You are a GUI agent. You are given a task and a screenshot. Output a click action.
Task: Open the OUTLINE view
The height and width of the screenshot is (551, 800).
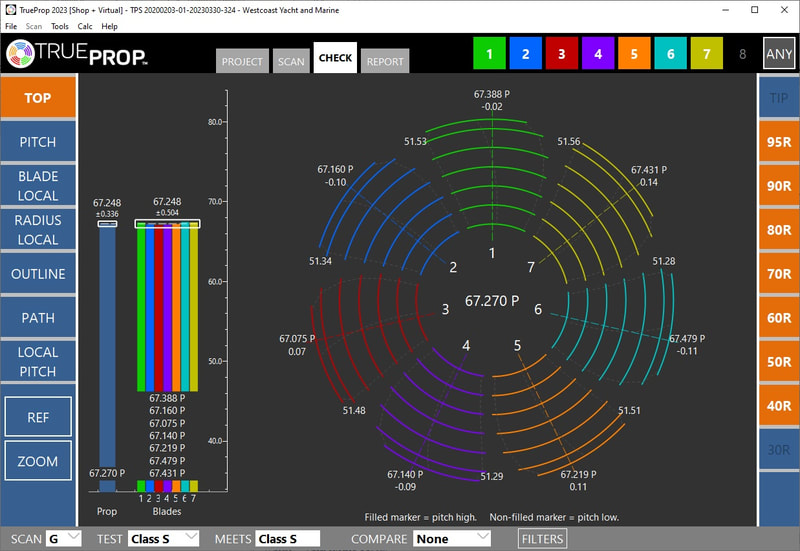pos(38,274)
